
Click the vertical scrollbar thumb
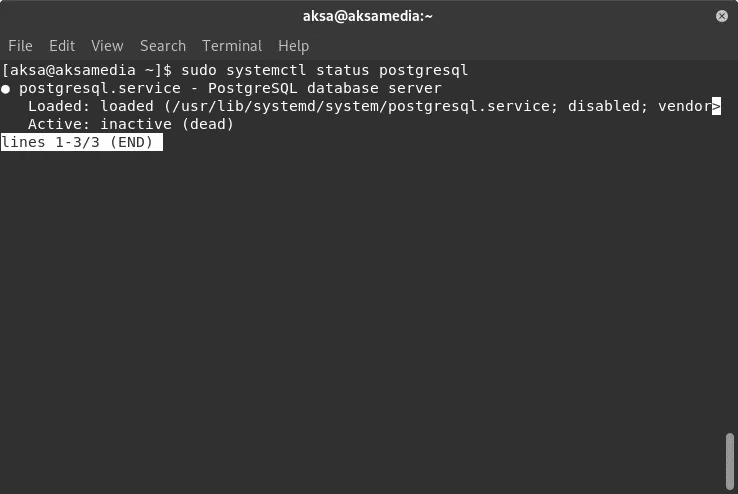[730, 462]
